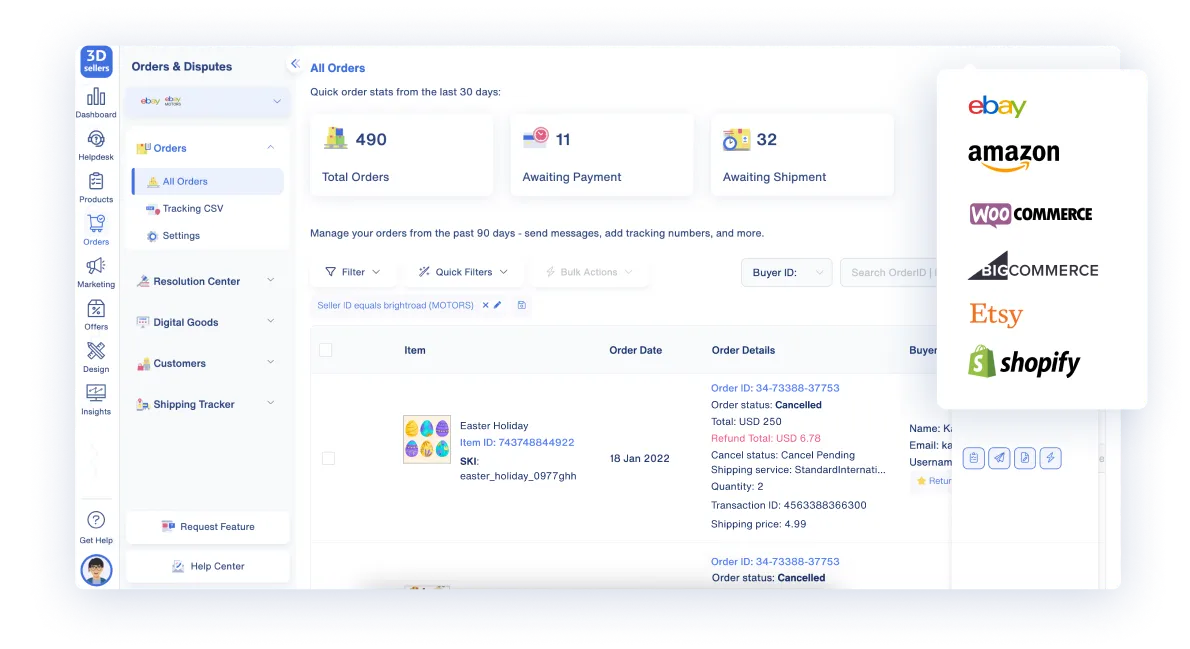Open the Easter Holiday product thumbnail
Screen dimensions: 1190x649
click(427, 439)
